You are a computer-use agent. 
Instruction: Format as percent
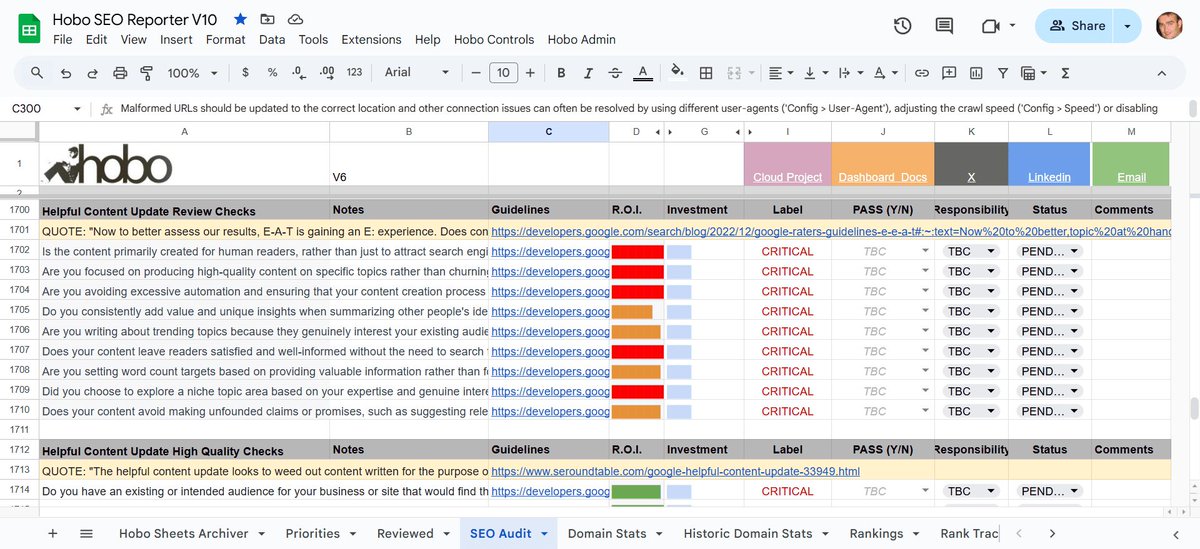(x=272, y=73)
